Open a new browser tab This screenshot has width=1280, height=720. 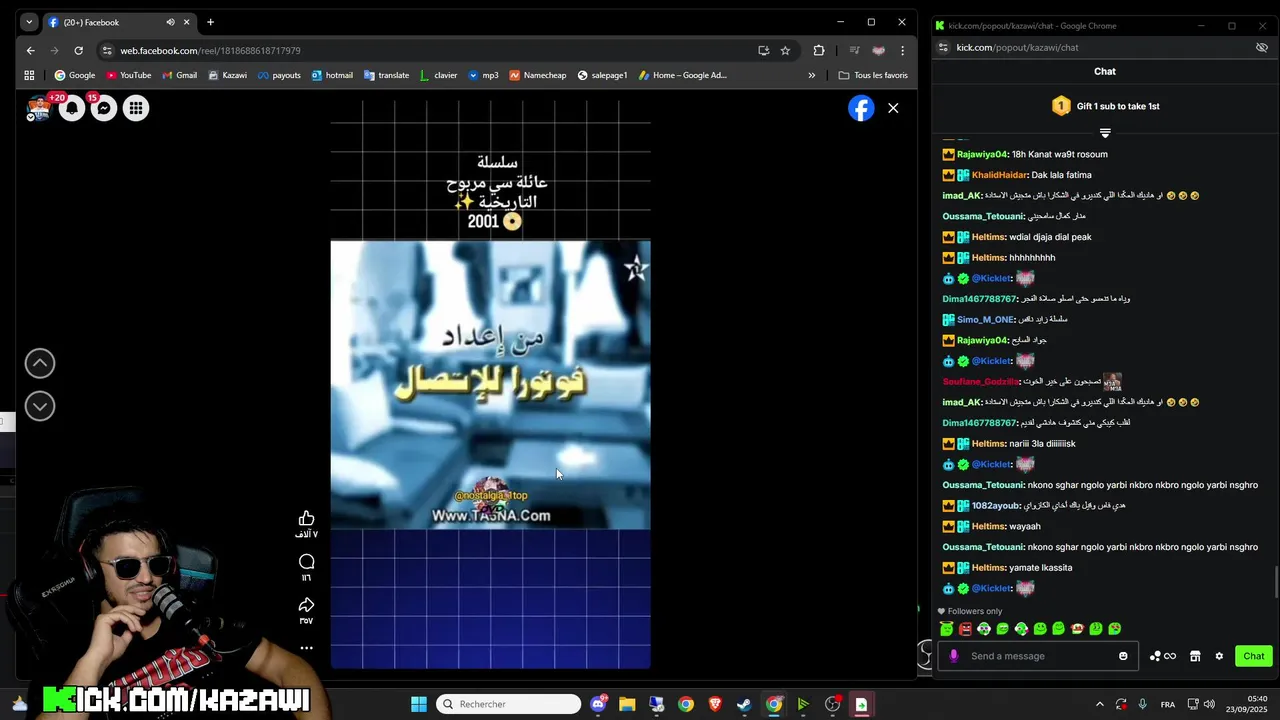pos(210,22)
